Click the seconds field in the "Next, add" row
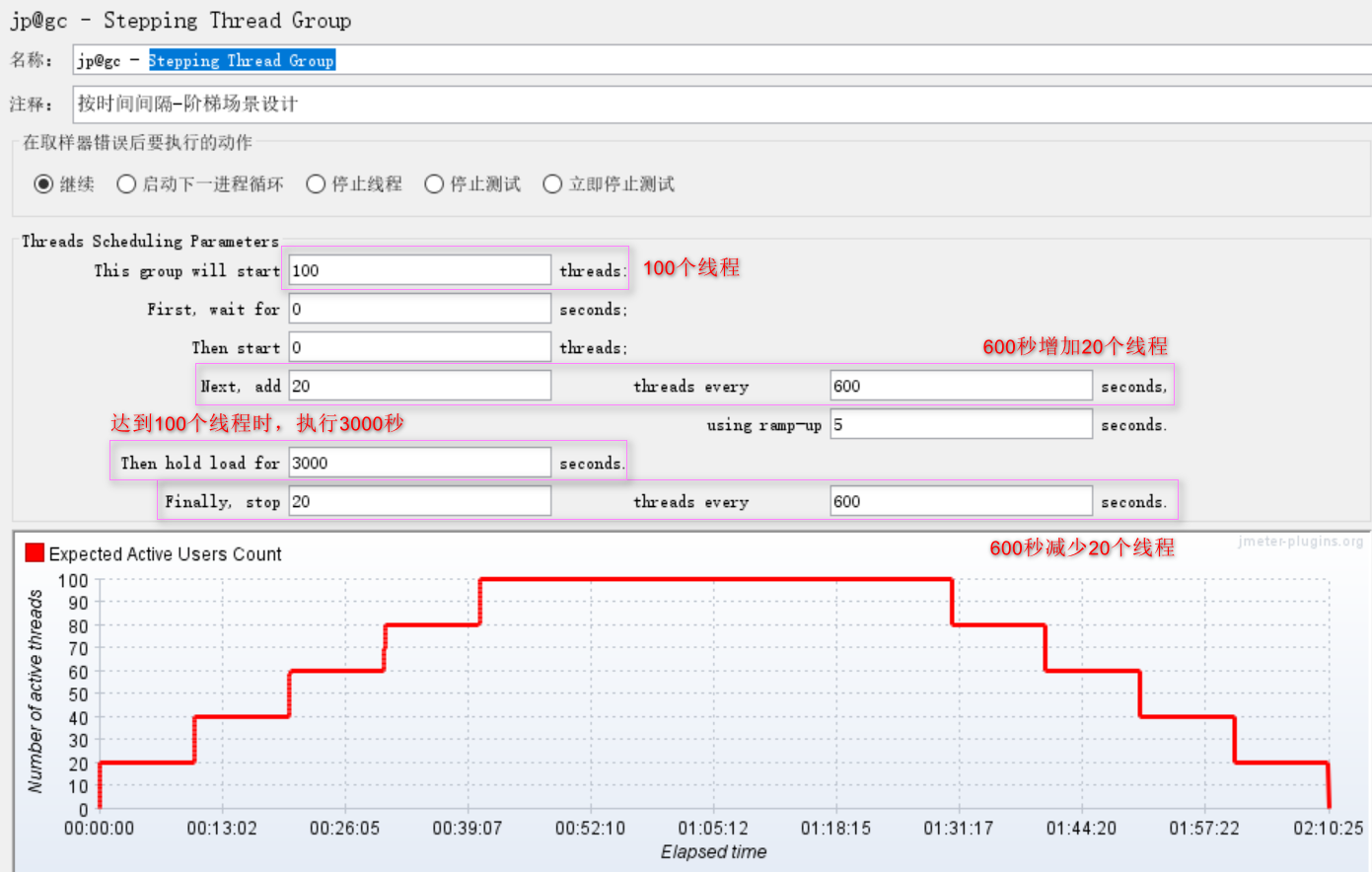The width and height of the screenshot is (1372, 872). point(961,386)
